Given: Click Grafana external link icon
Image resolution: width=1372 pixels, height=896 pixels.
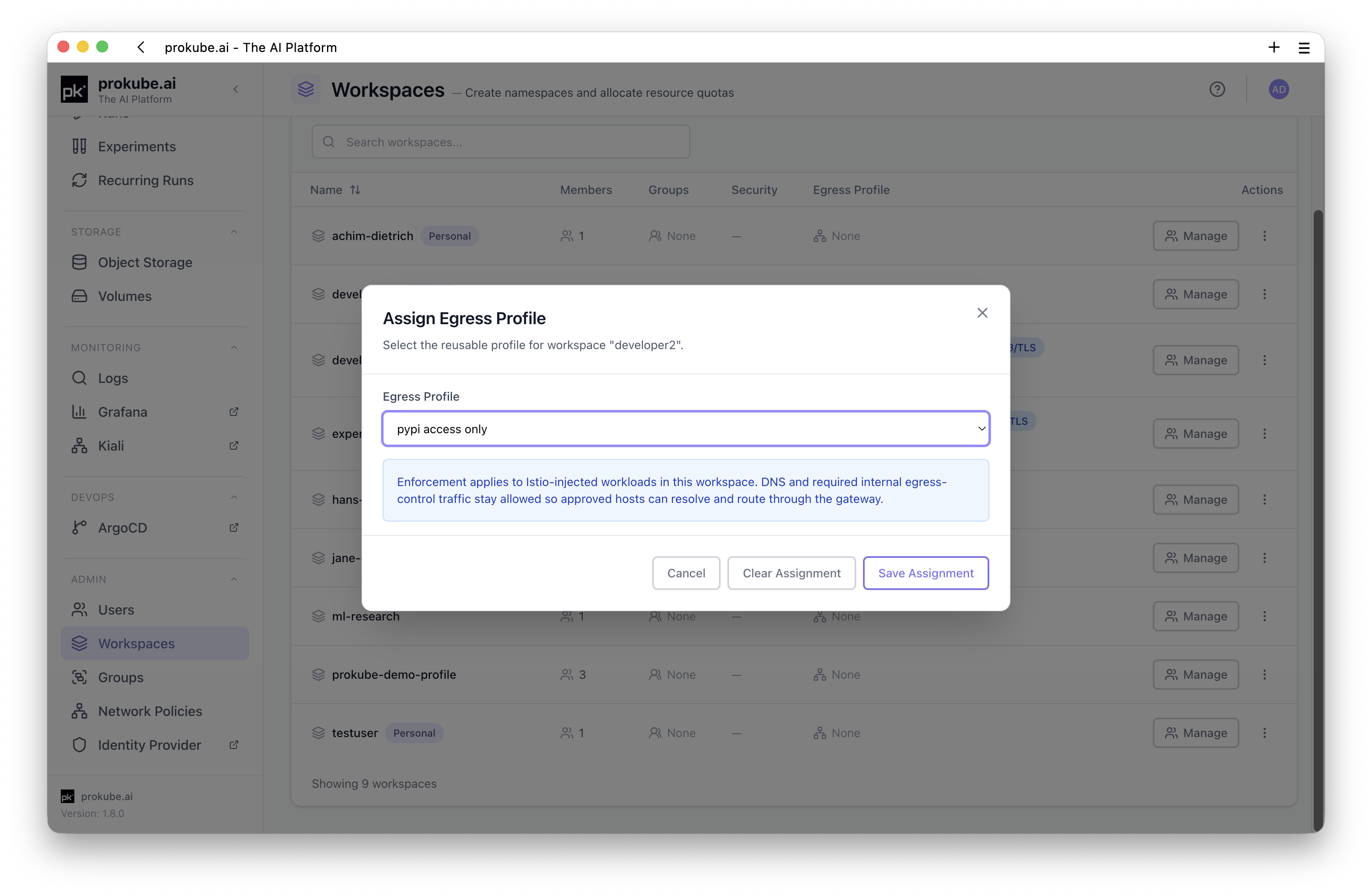Looking at the screenshot, I should [234, 412].
